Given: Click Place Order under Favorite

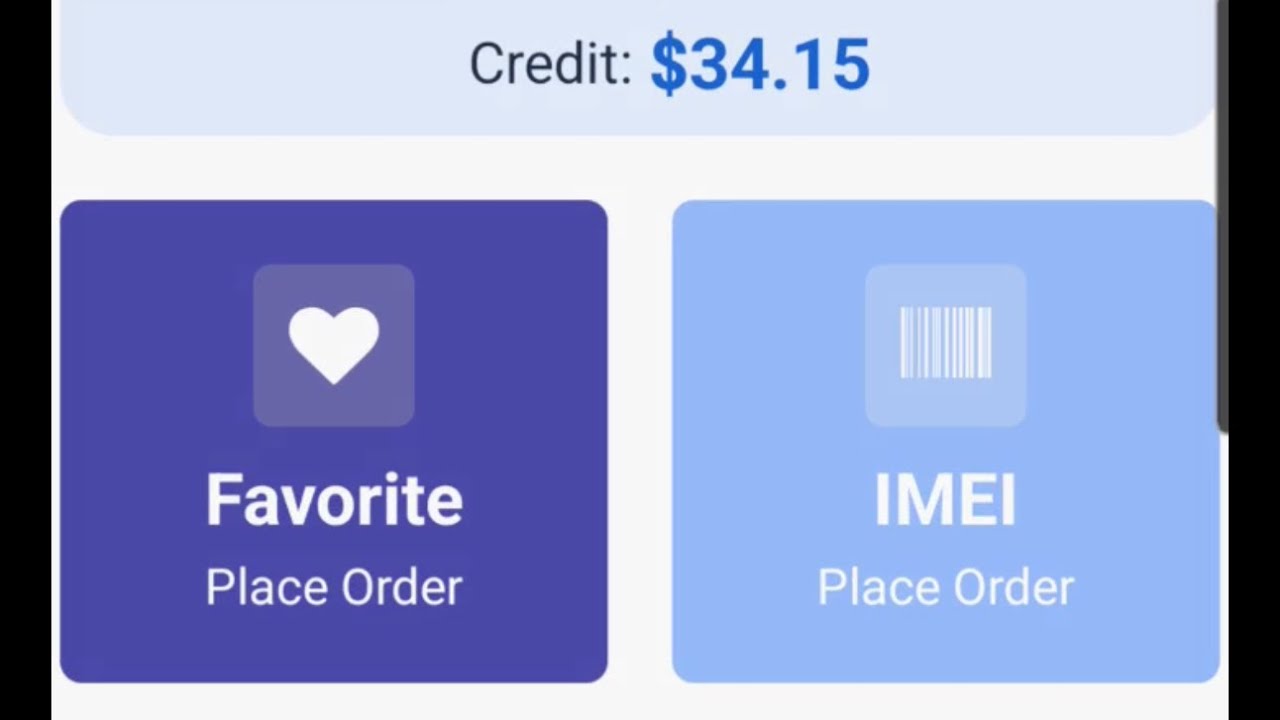Looking at the screenshot, I should (334, 587).
